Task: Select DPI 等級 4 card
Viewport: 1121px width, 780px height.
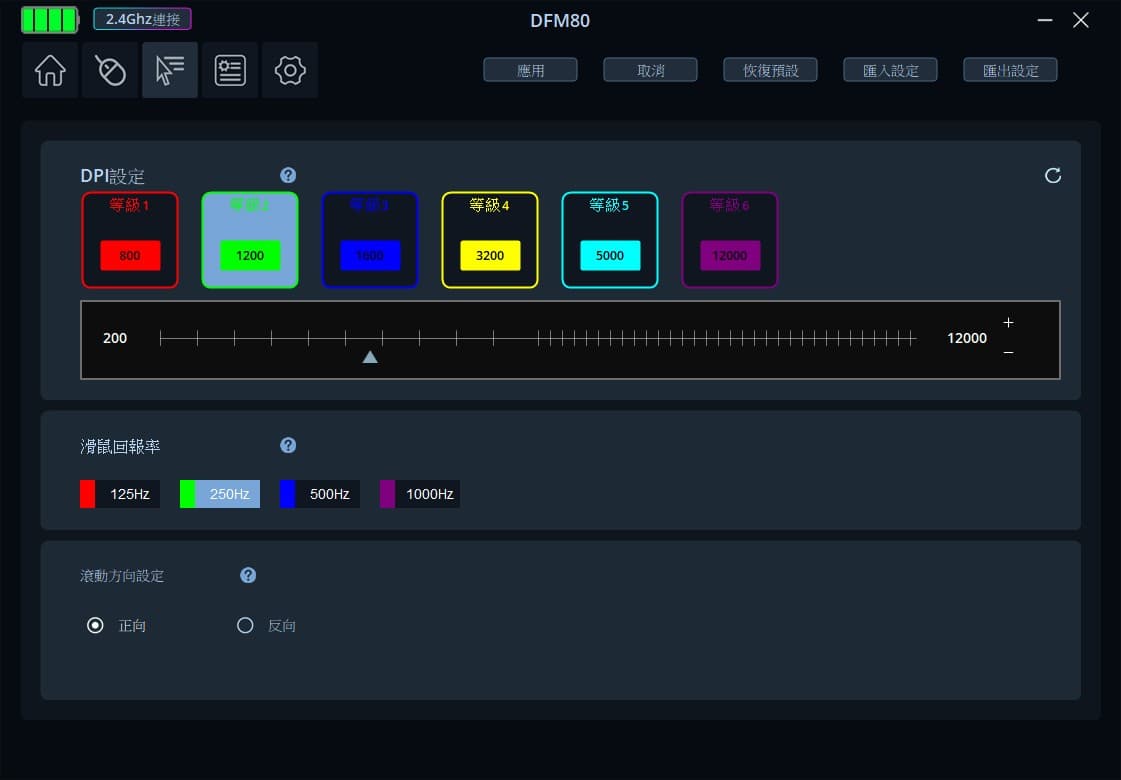Action: click(x=490, y=240)
